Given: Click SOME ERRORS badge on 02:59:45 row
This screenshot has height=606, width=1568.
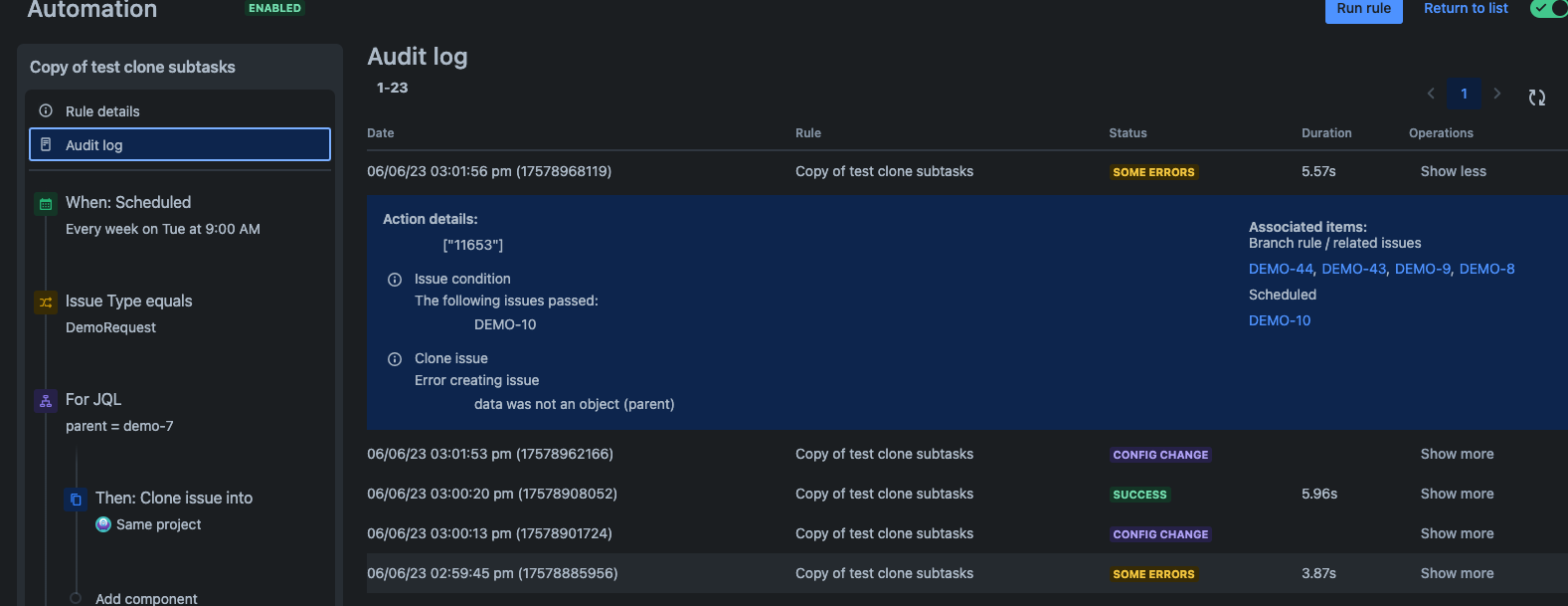Looking at the screenshot, I should pos(1153,574).
